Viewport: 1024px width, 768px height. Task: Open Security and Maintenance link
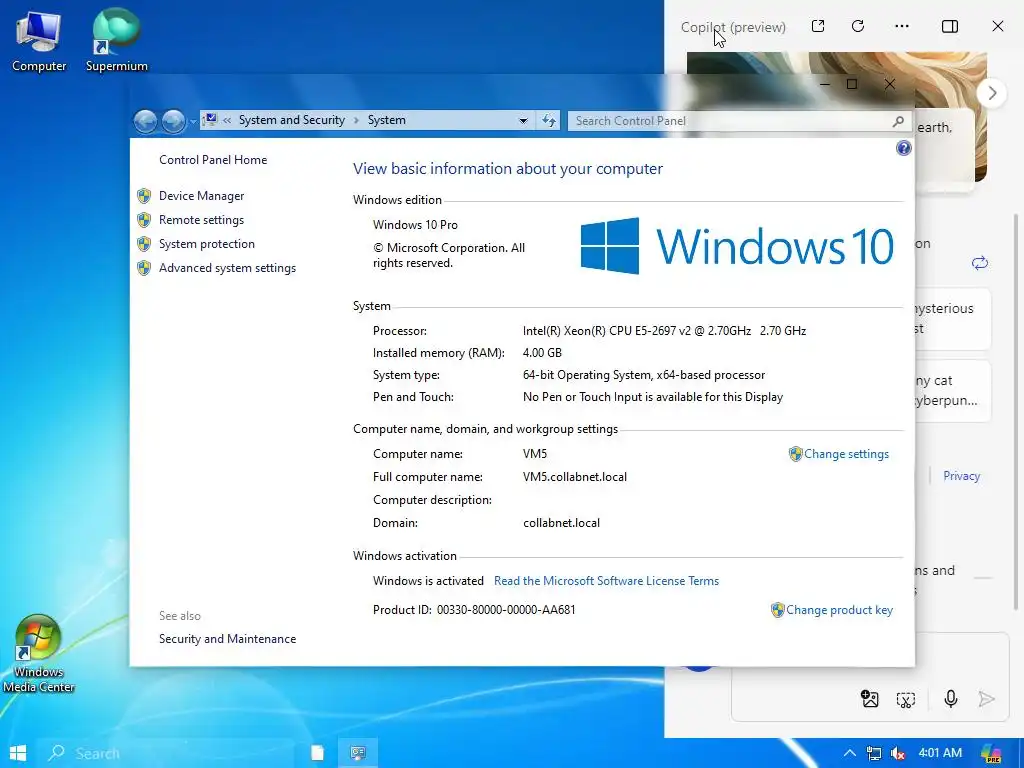point(227,639)
